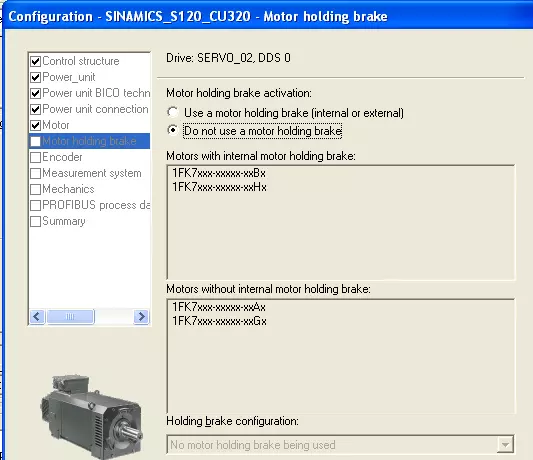Click the horizontal scrollbar thumb in step list
This screenshot has width=533, height=460.
(70, 317)
